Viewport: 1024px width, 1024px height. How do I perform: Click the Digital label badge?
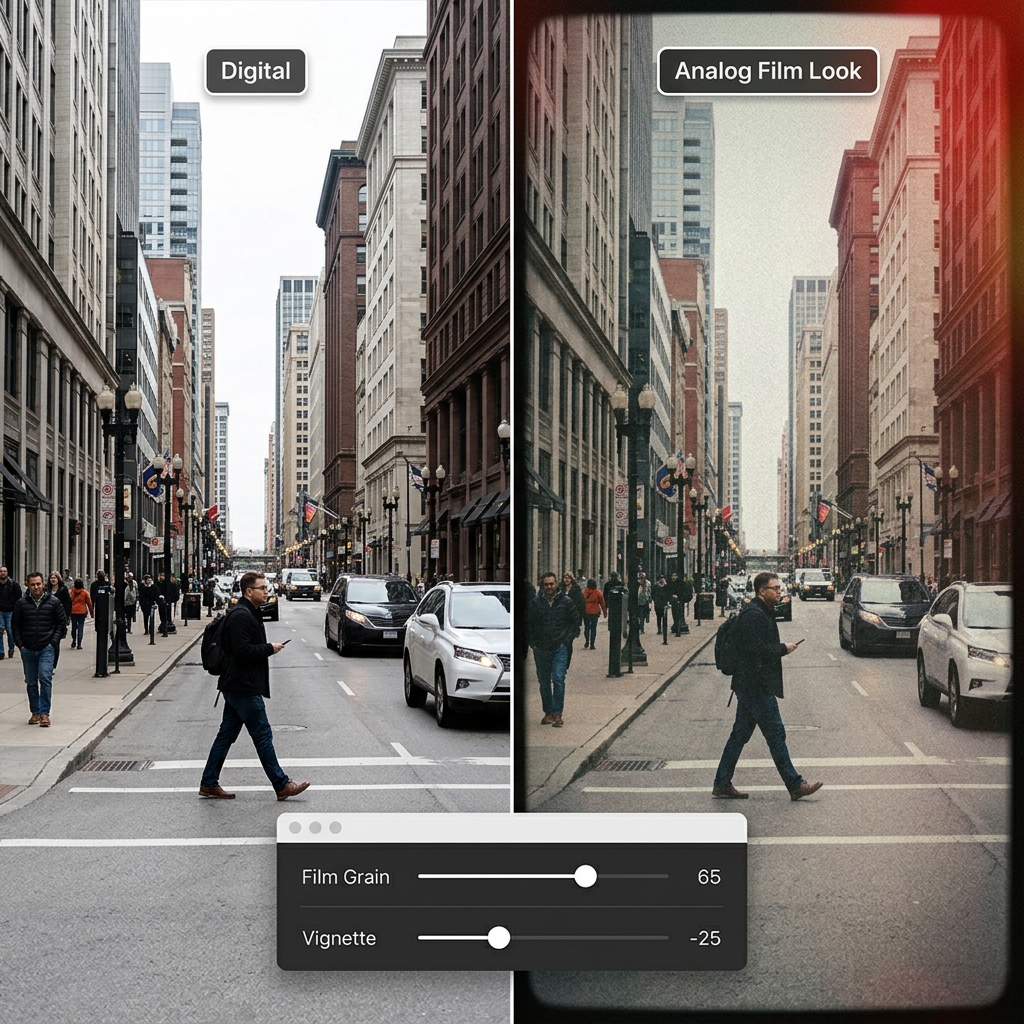[255, 72]
